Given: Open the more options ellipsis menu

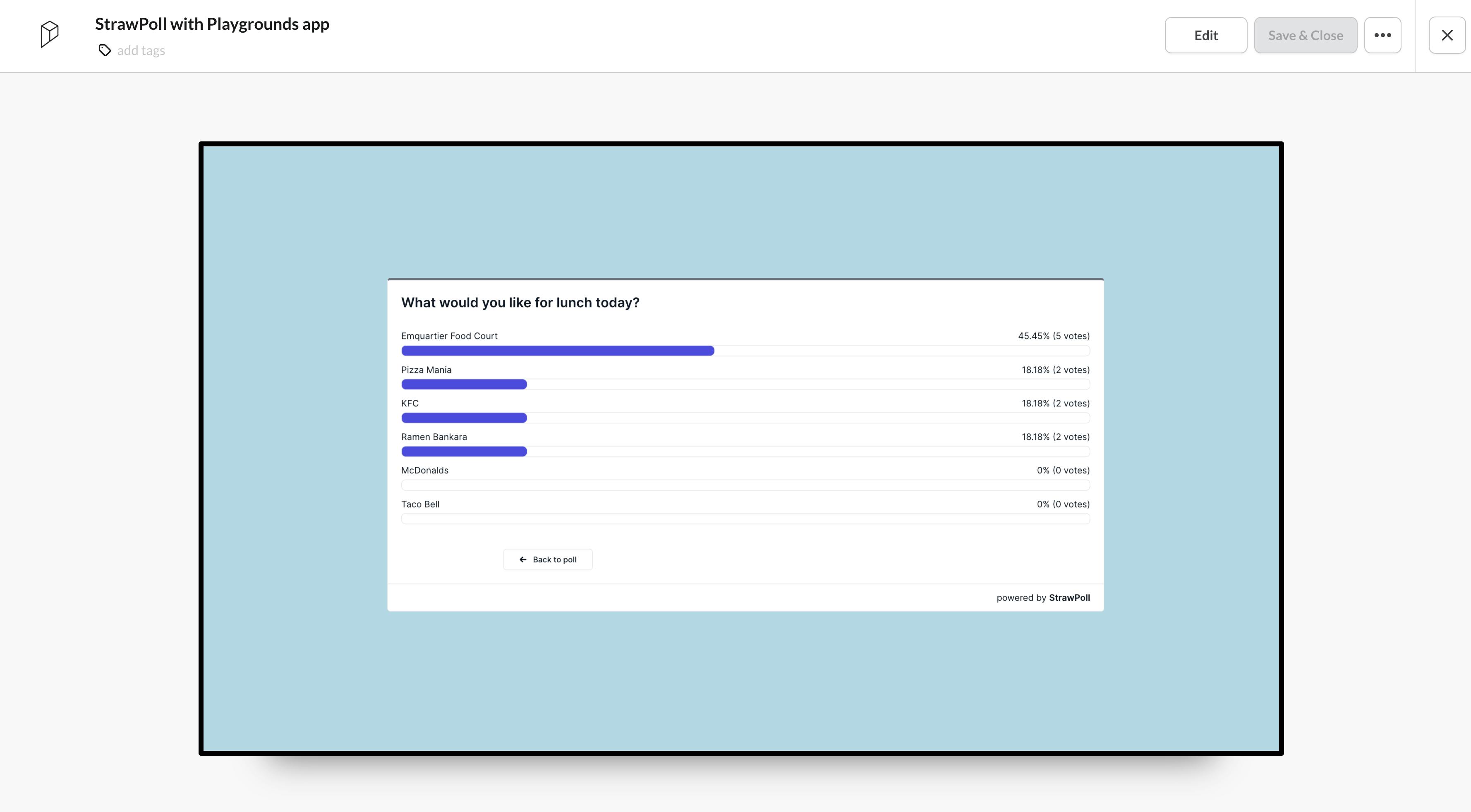Looking at the screenshot, I should click(1382, 35).
